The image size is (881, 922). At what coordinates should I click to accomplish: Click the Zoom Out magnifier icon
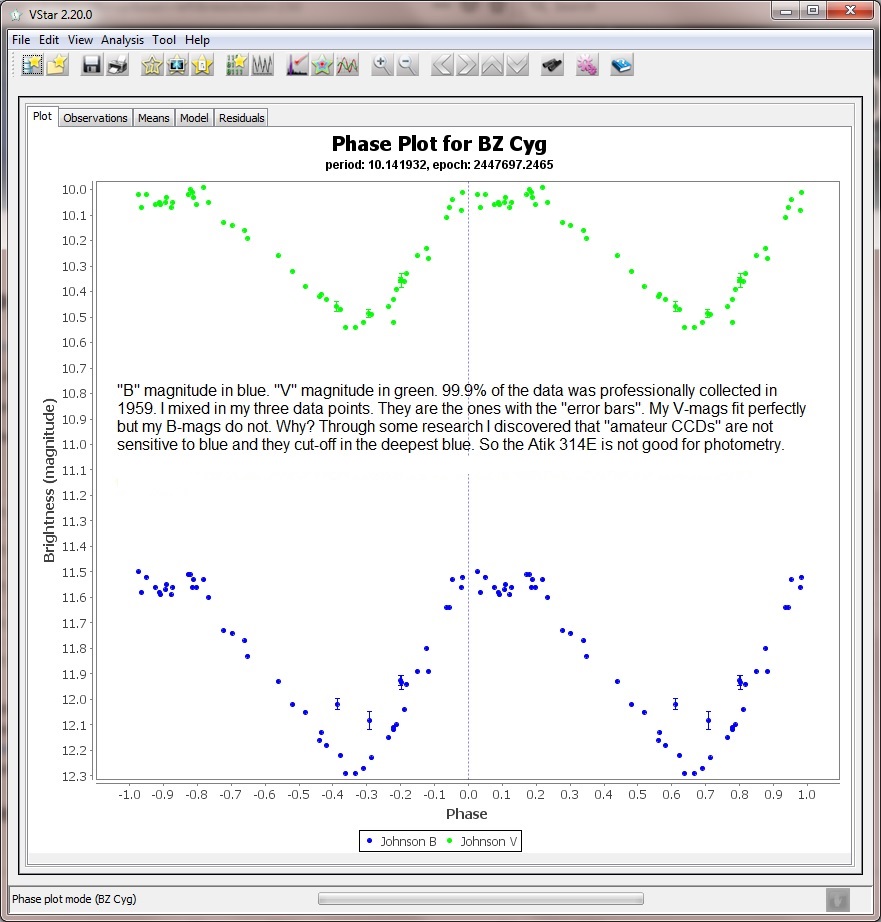pos(406,66)
